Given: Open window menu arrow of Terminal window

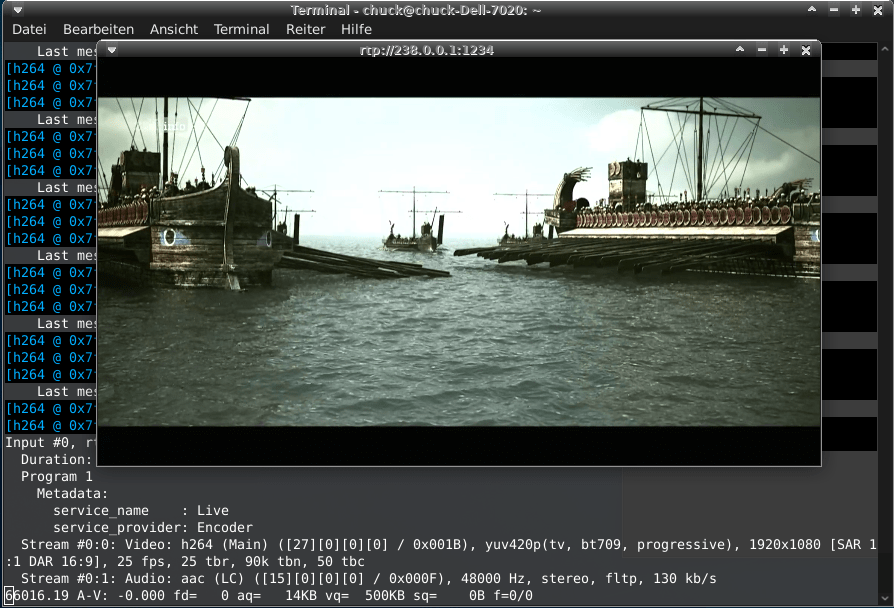Looking at the screenshot, I should [x=18, y=10].
